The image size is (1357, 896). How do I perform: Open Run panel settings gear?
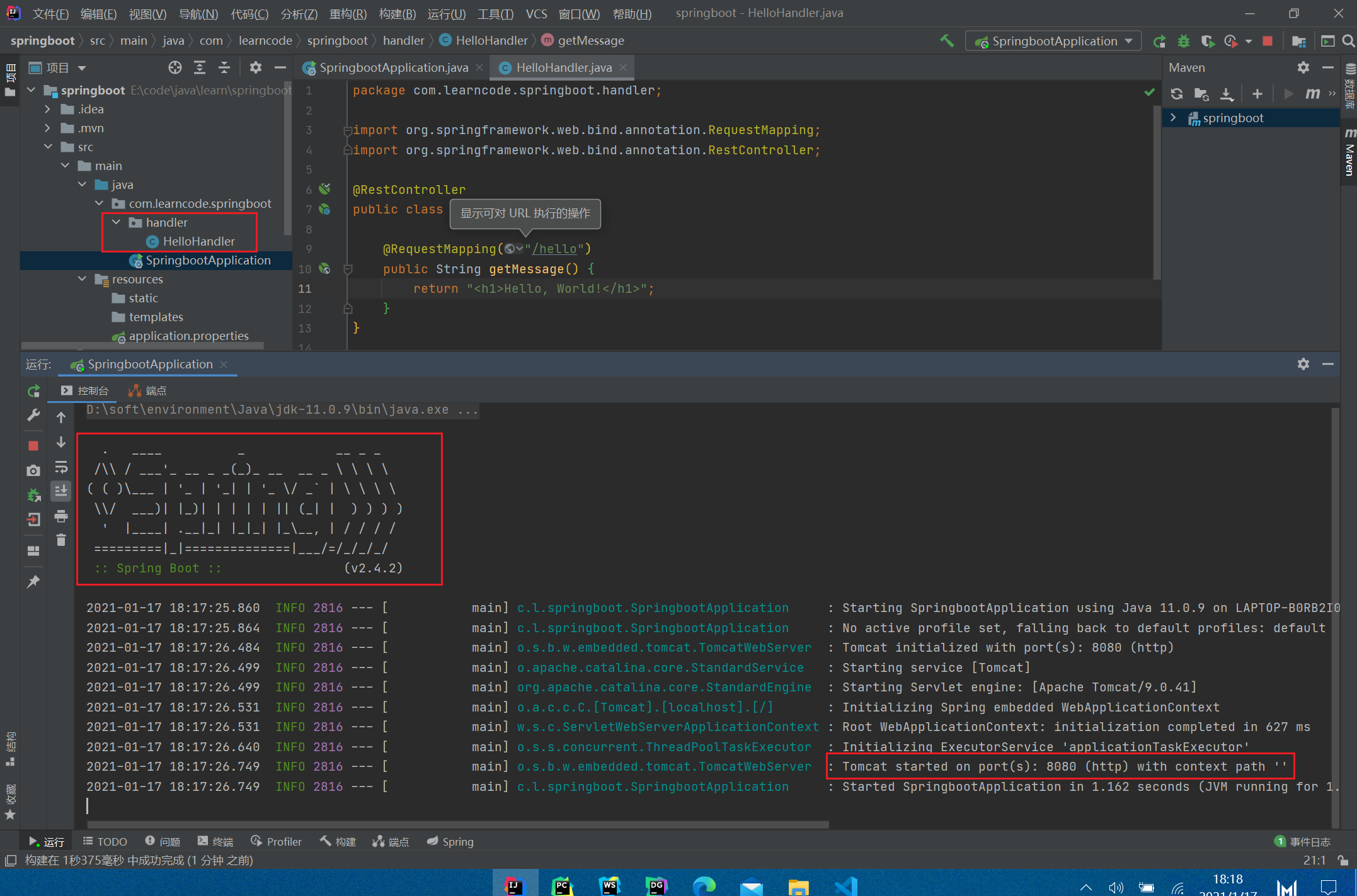pos(1303,364)
